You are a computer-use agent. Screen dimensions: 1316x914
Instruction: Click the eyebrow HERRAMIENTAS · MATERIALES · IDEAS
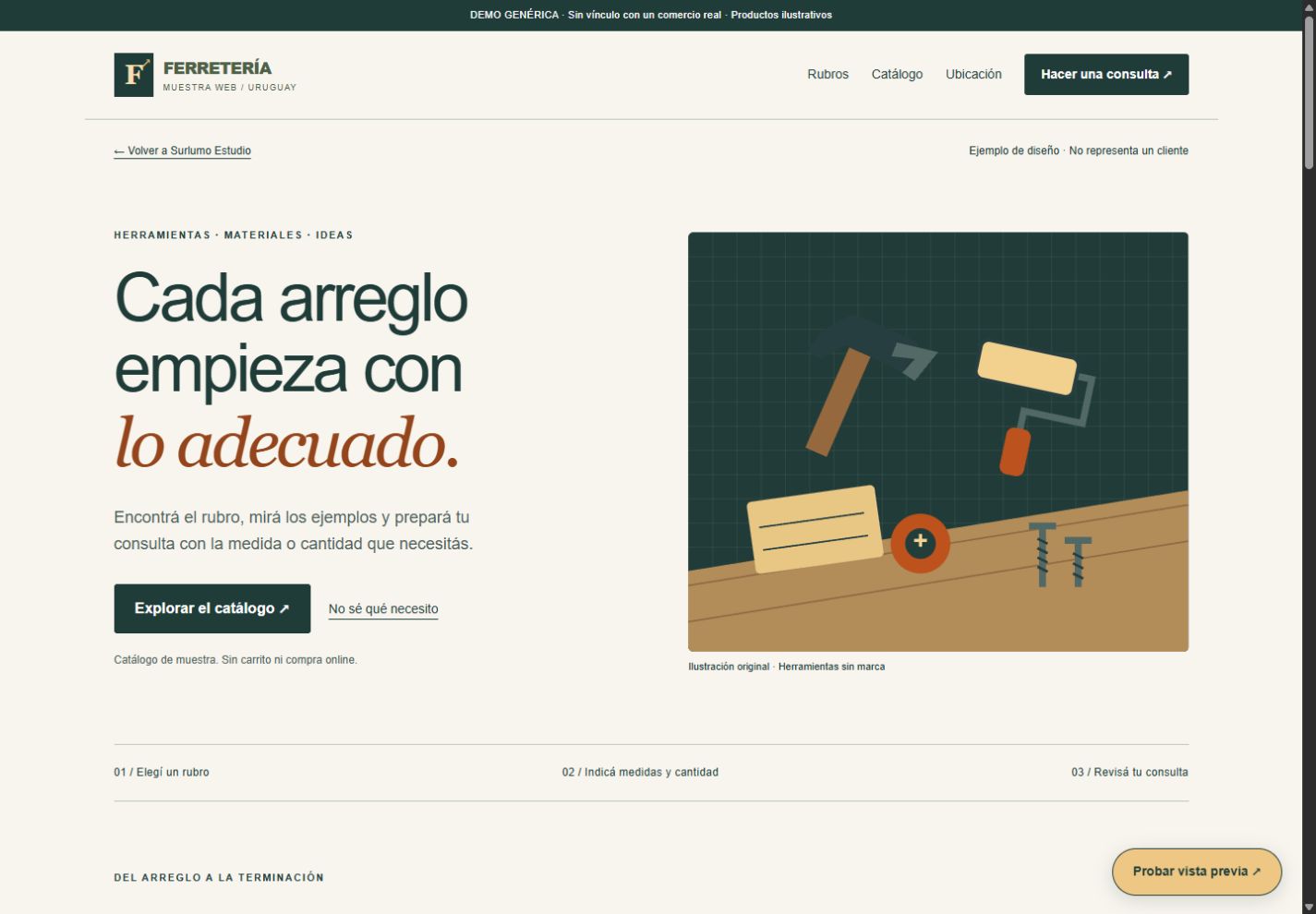point(234,235)
